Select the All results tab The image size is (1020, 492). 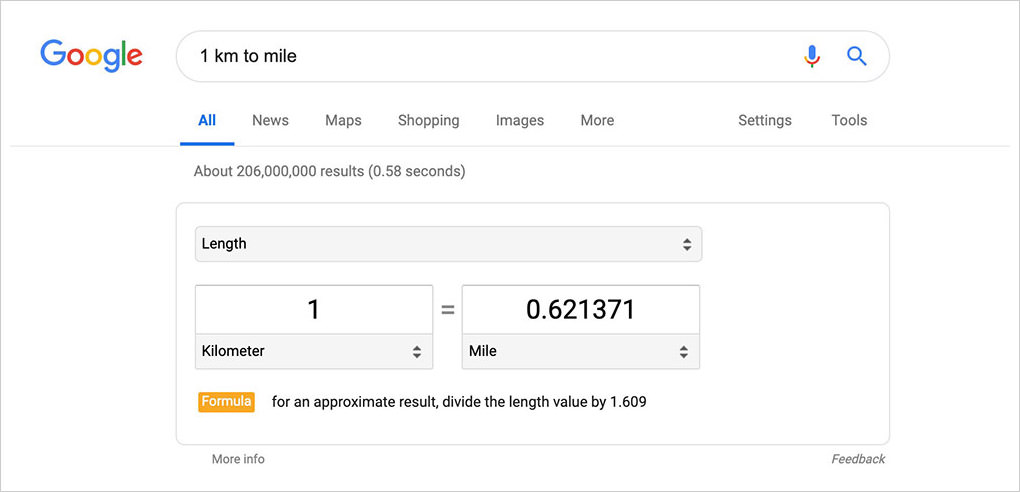pos(207,120)
